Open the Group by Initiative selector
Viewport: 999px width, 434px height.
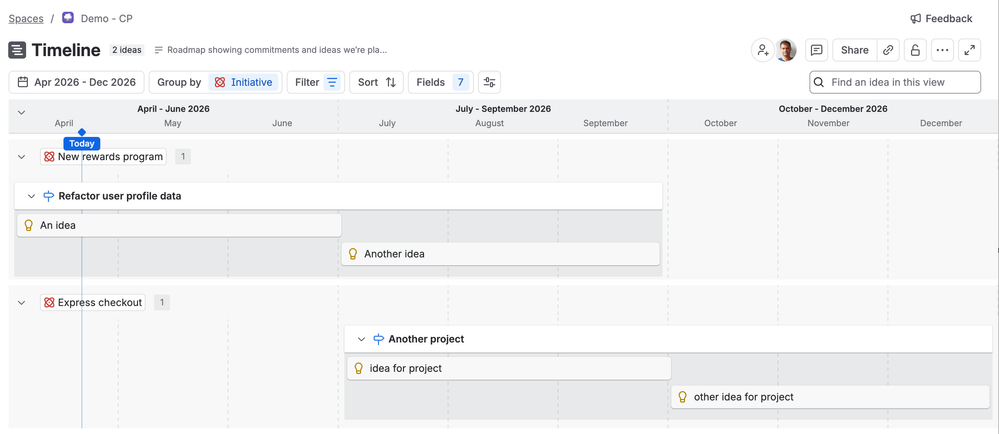(x=216, y=82)
